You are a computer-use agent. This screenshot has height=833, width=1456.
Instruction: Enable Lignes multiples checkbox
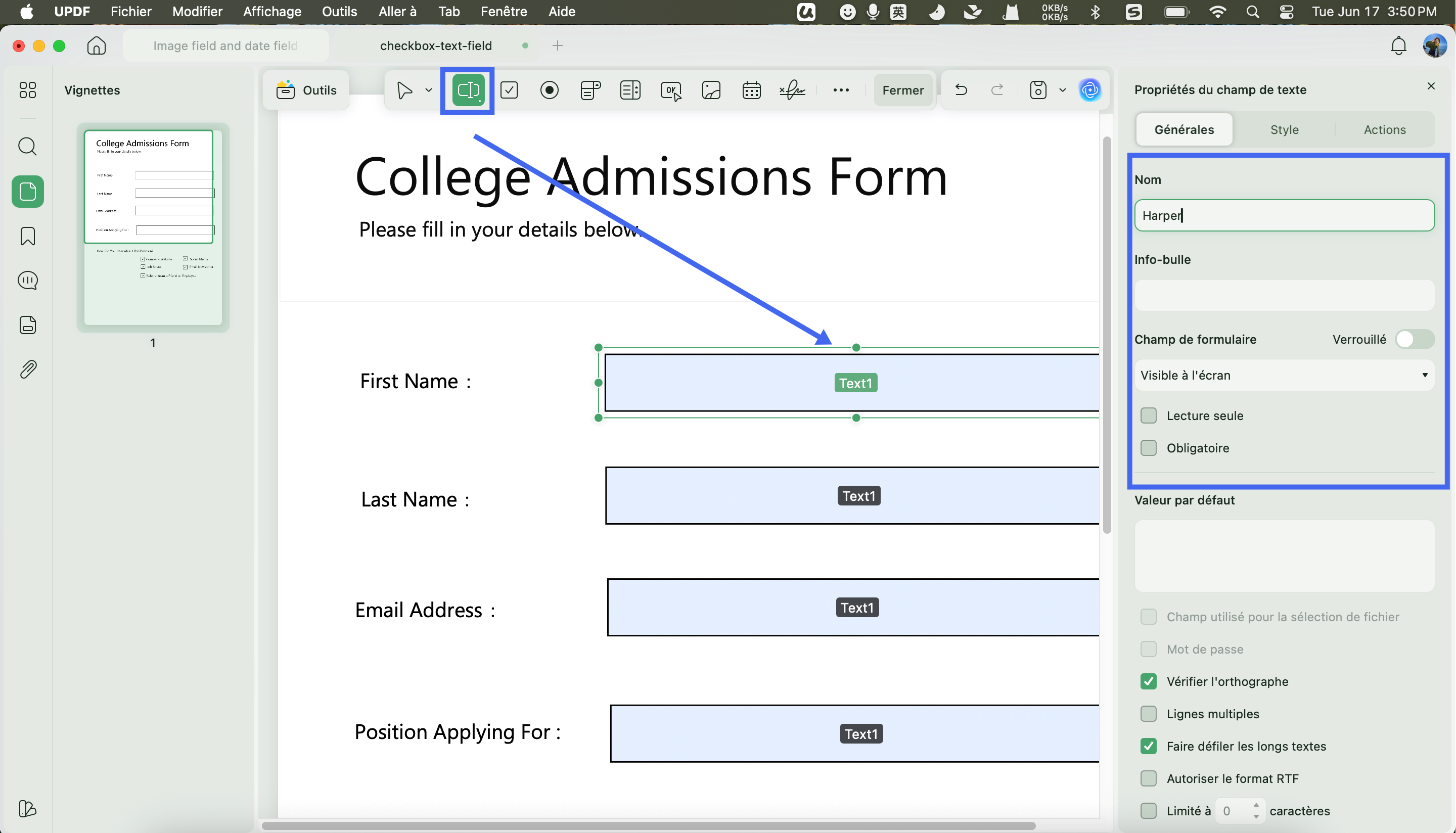[1148, 713]
